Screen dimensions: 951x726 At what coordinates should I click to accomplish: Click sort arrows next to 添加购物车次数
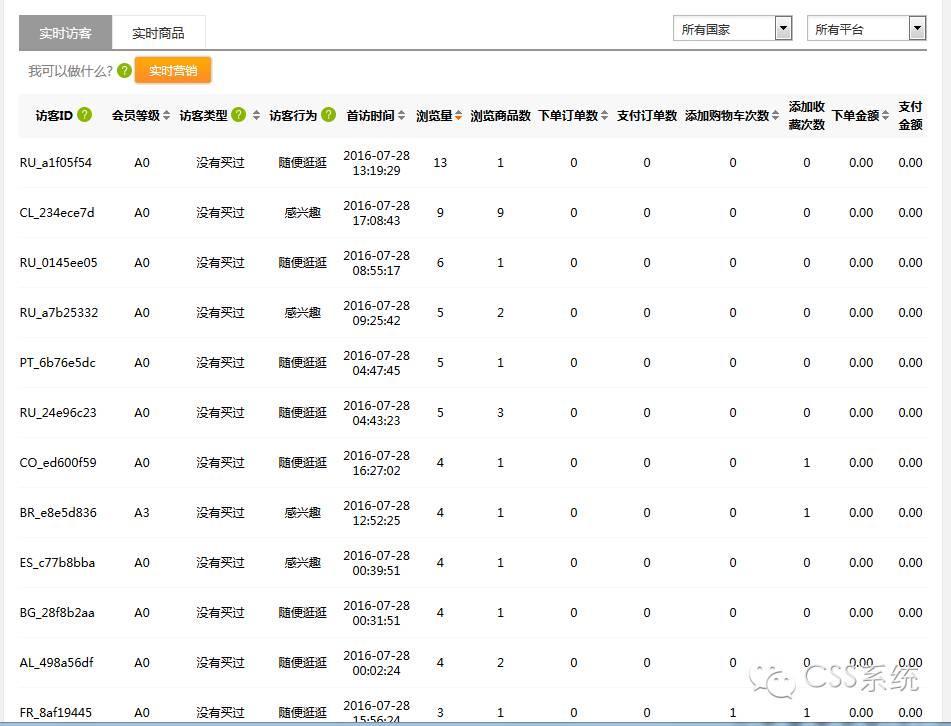point(776,116)
